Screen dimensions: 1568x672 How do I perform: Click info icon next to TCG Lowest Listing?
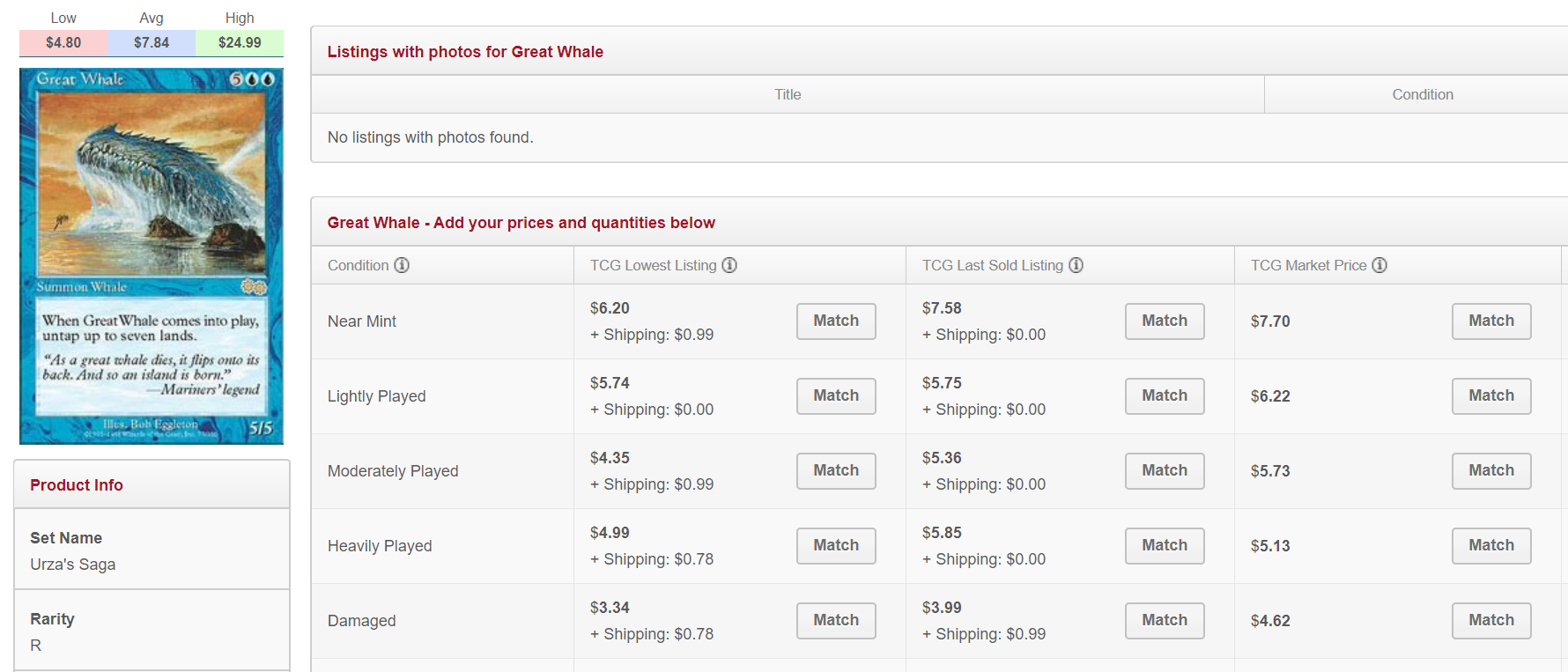coord(729,265)
